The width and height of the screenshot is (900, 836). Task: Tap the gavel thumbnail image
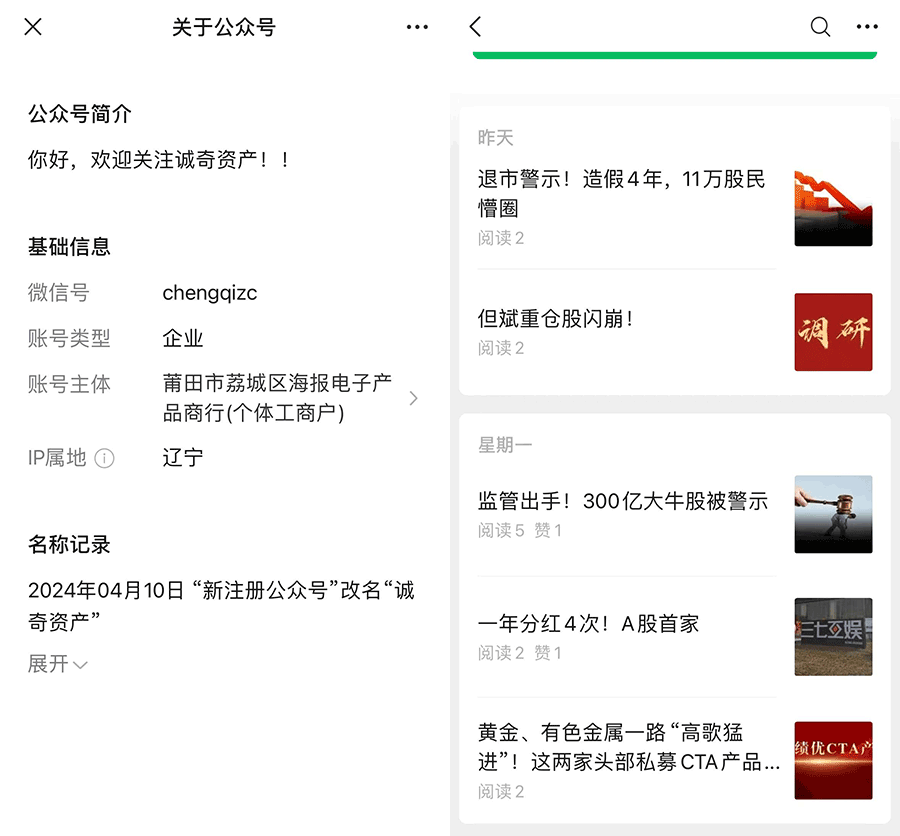[833, 514]
